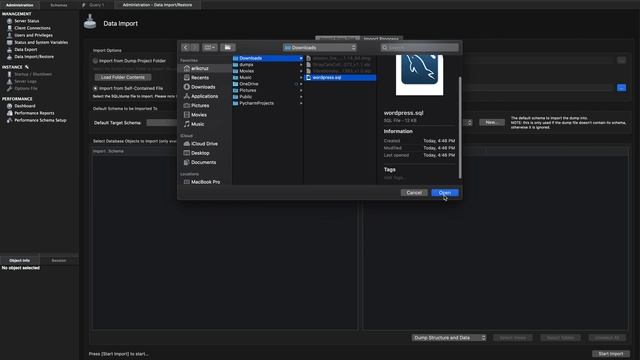Switch to the Object Info tab

coord(20,260)
